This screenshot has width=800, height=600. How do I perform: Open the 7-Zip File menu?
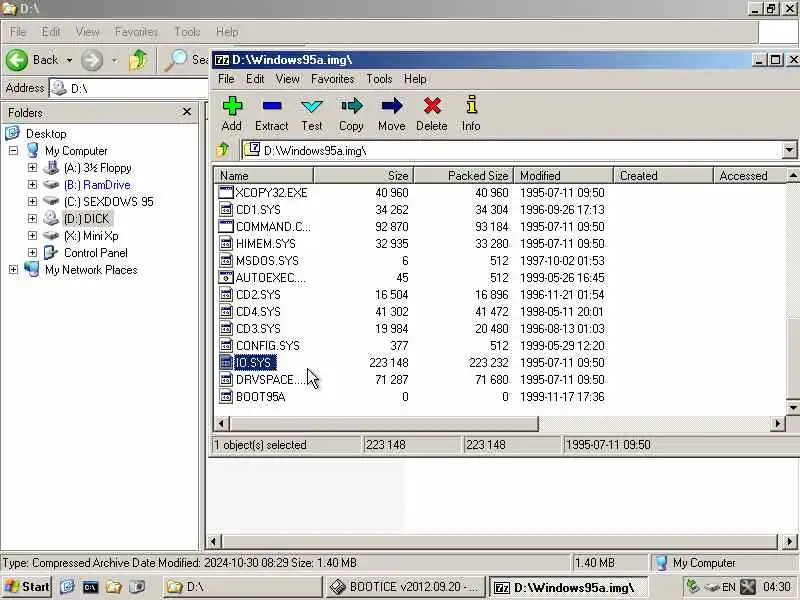pyautogui.click(x=226, y=79)
